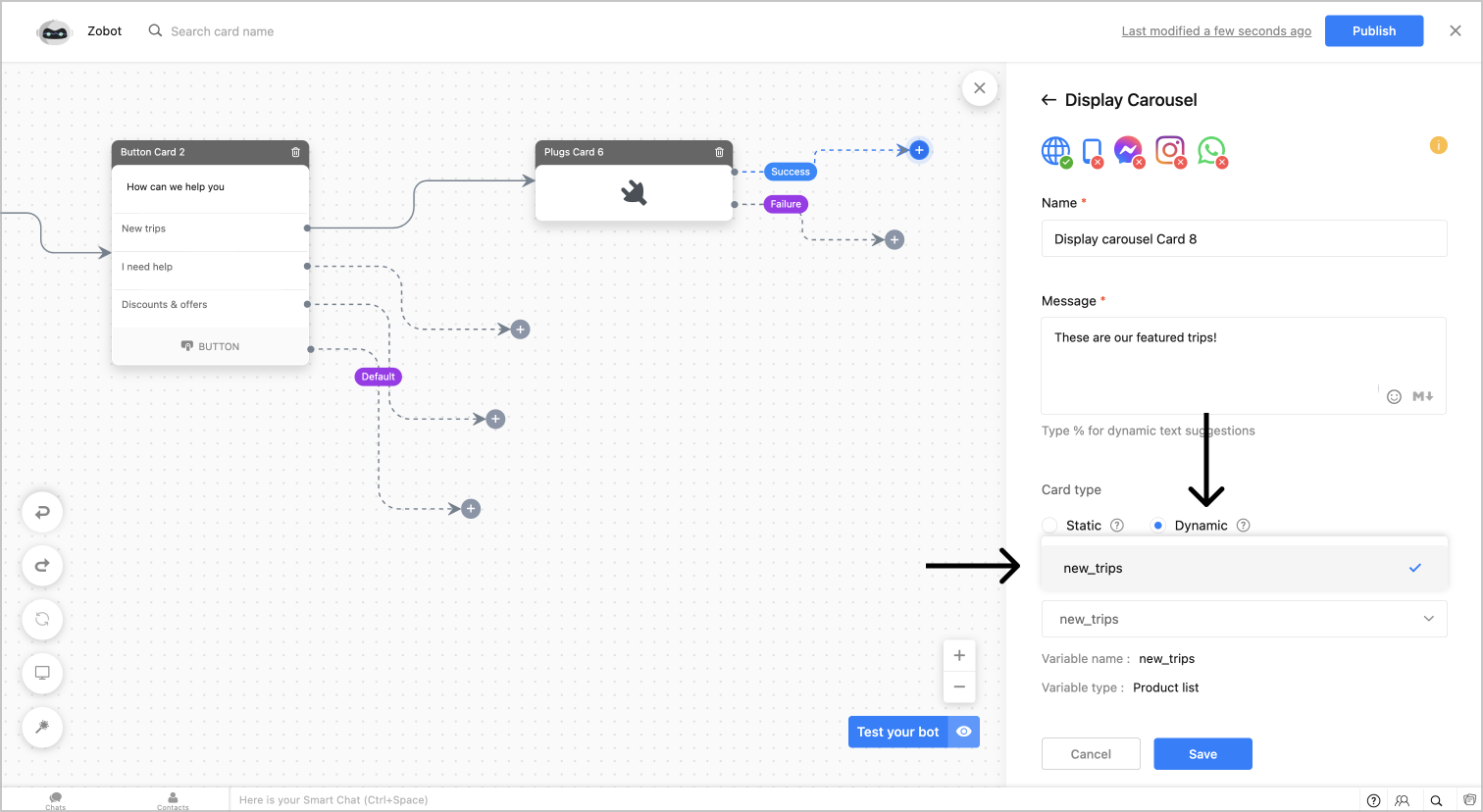Select the WhatsApp channel icon

coord(1211,150)
